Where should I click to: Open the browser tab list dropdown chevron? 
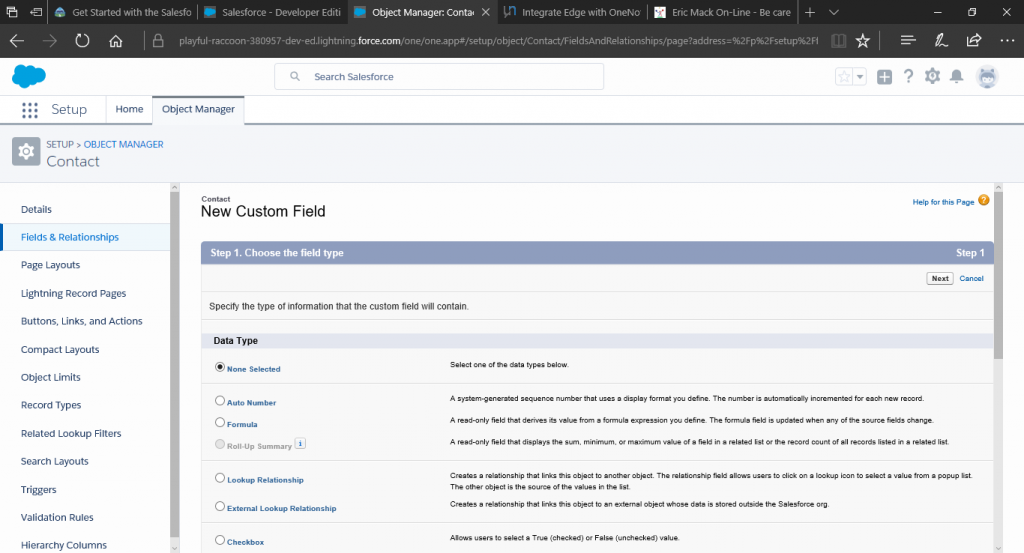[838, 13]
